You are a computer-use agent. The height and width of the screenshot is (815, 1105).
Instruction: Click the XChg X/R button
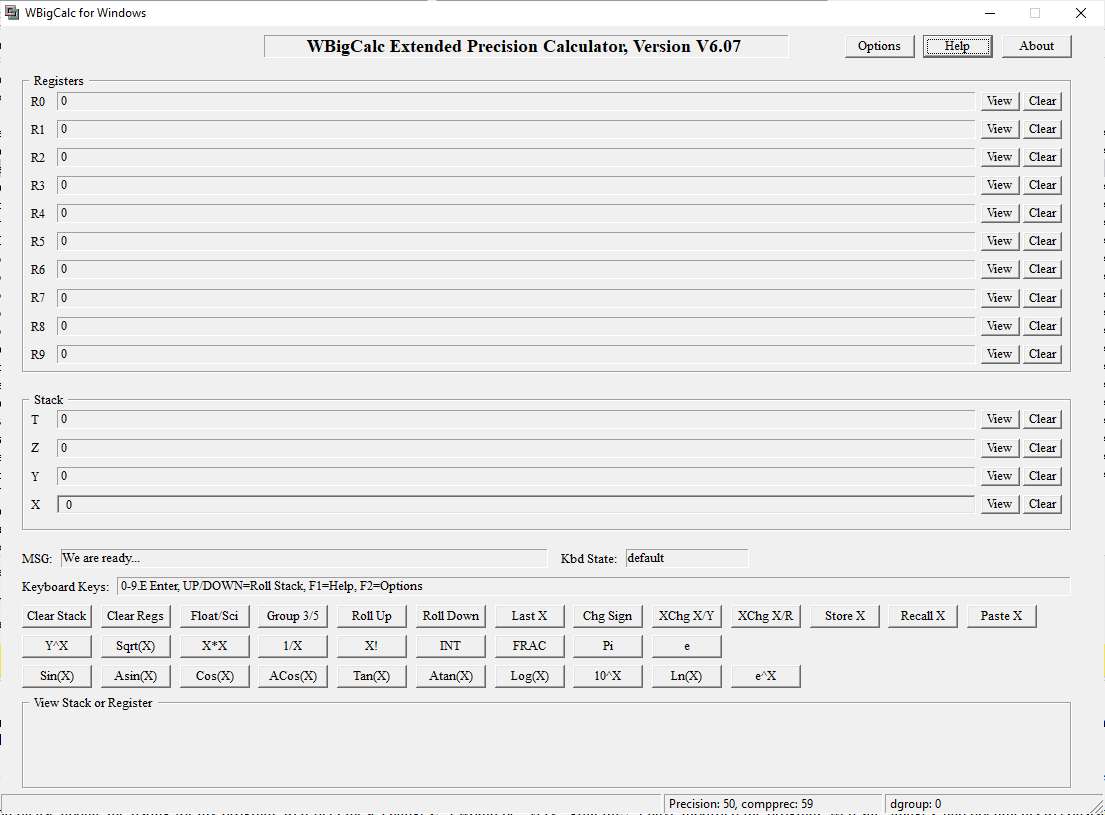coord(765,616)
